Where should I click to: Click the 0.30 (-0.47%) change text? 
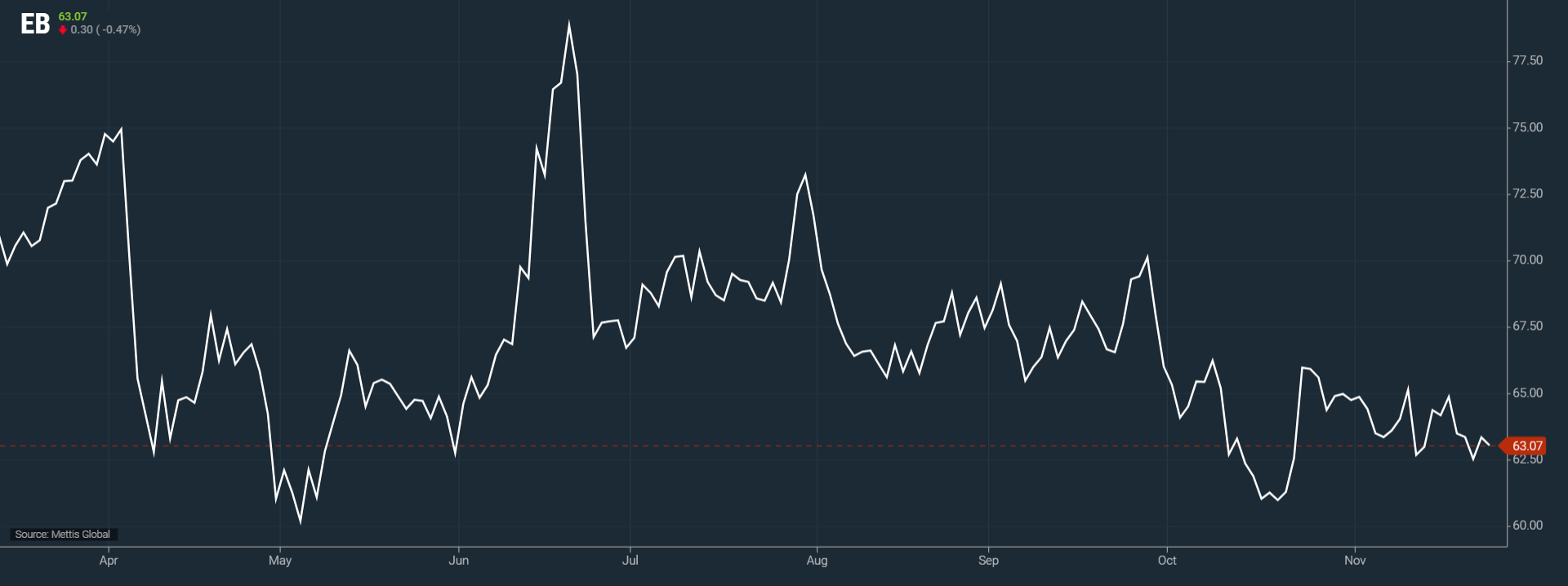[x=105, y=30]
